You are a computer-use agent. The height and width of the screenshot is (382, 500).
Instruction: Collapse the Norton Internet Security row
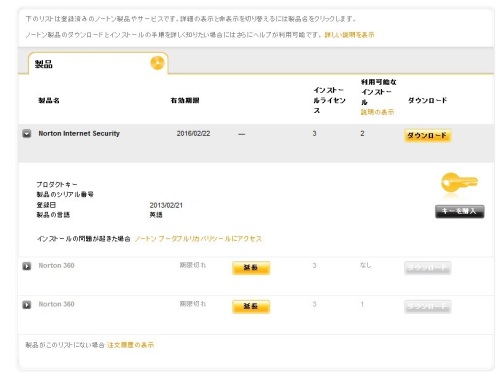(27, 134)
